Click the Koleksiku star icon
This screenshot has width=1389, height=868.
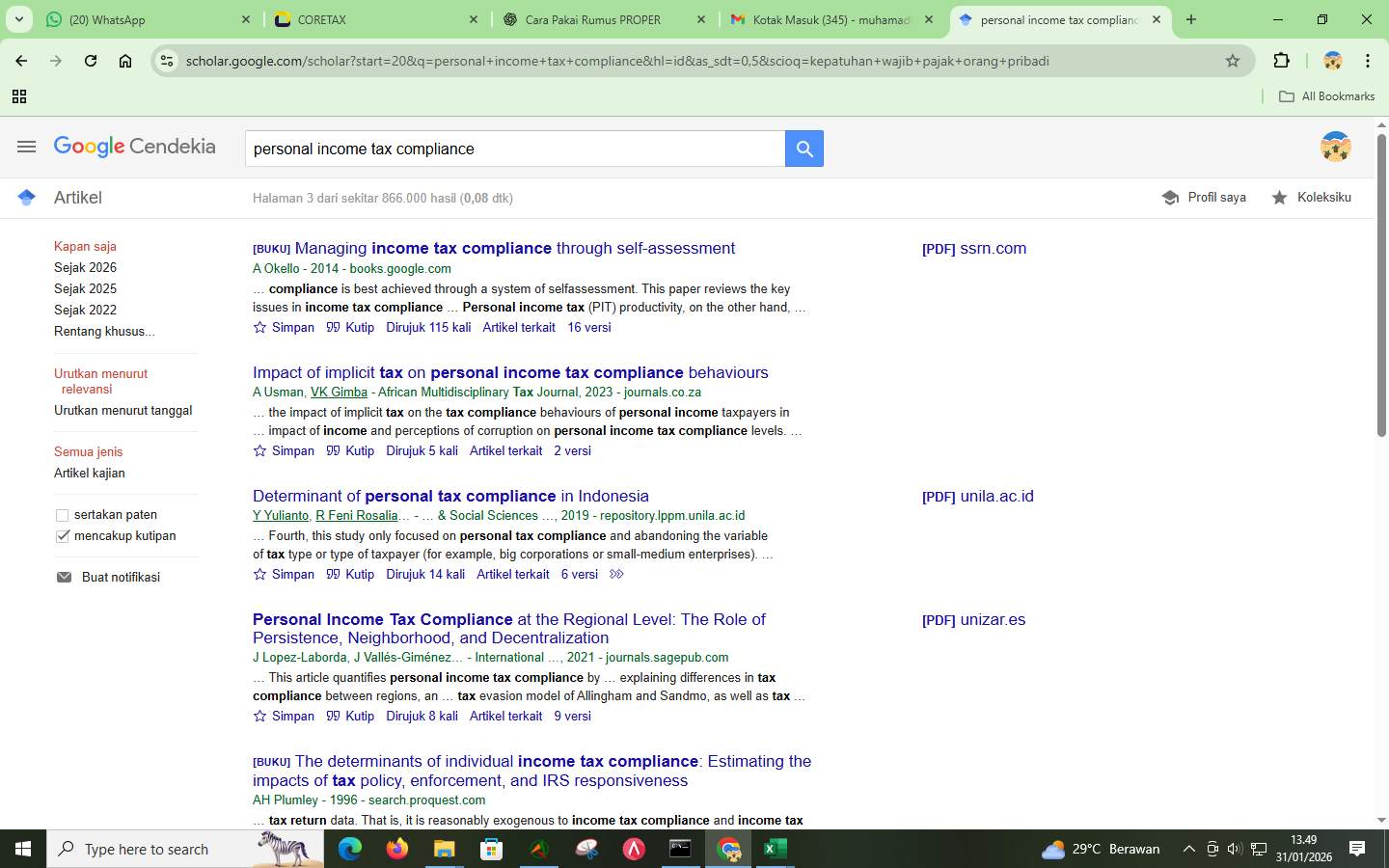click(1279, 197)
